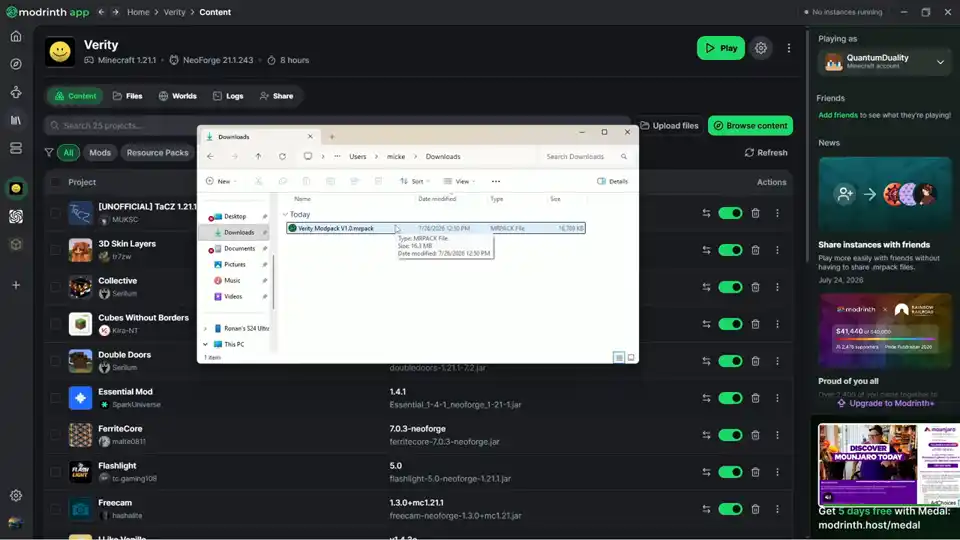Disable the FerriteCore toggle
This screenshot has height=540, width=960.
[x=730, y=435]
